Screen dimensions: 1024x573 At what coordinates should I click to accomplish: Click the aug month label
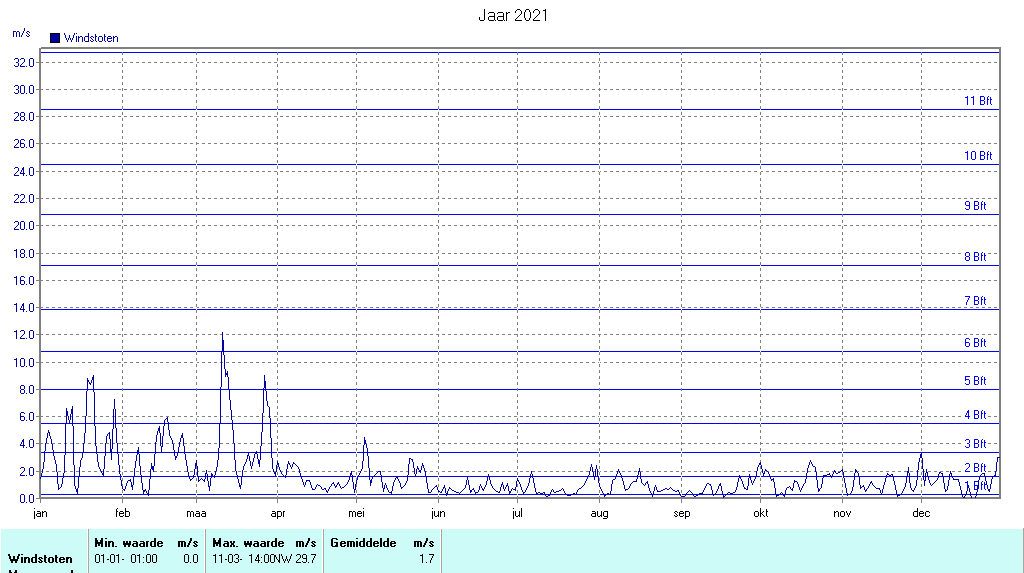pos(600,514)
